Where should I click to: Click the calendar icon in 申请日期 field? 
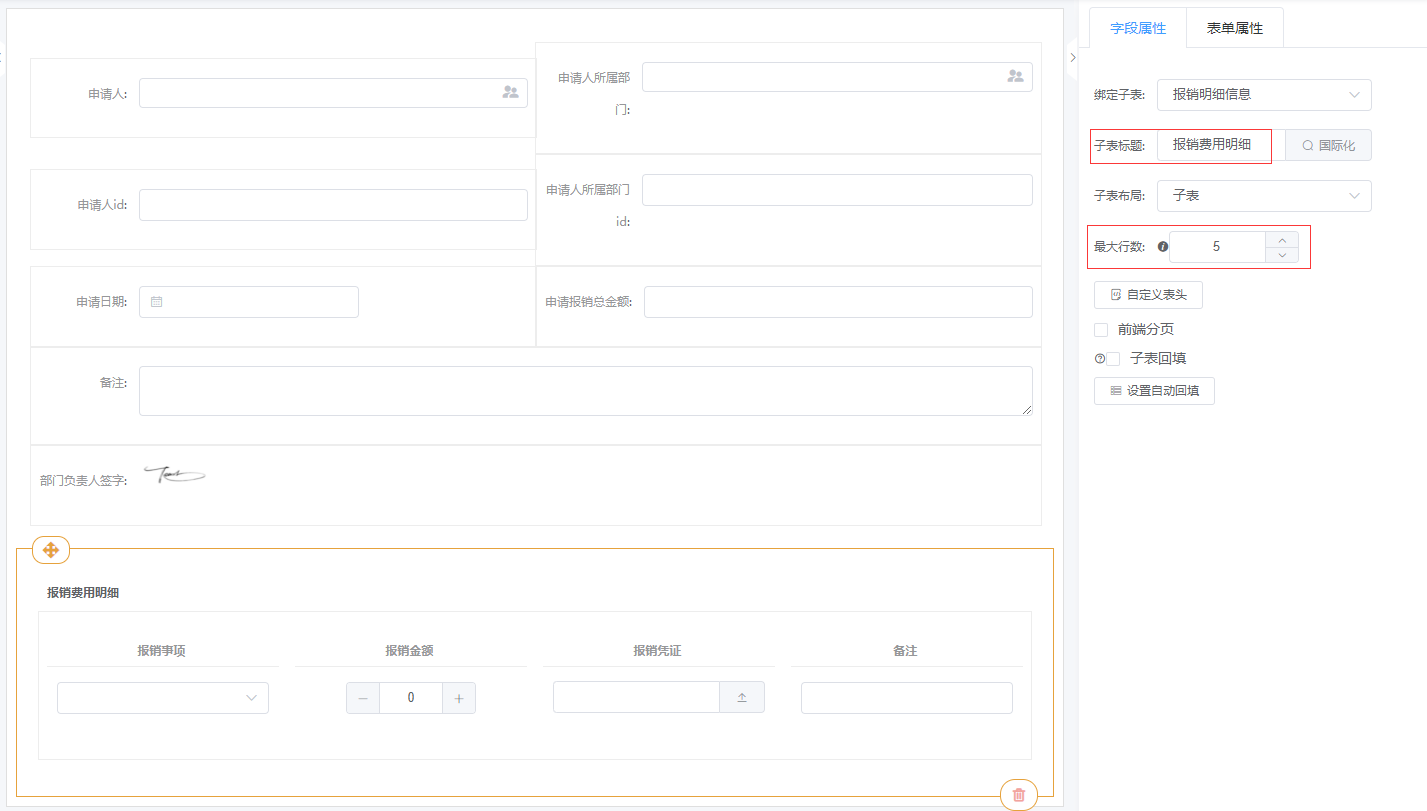(x=157, y=302)
